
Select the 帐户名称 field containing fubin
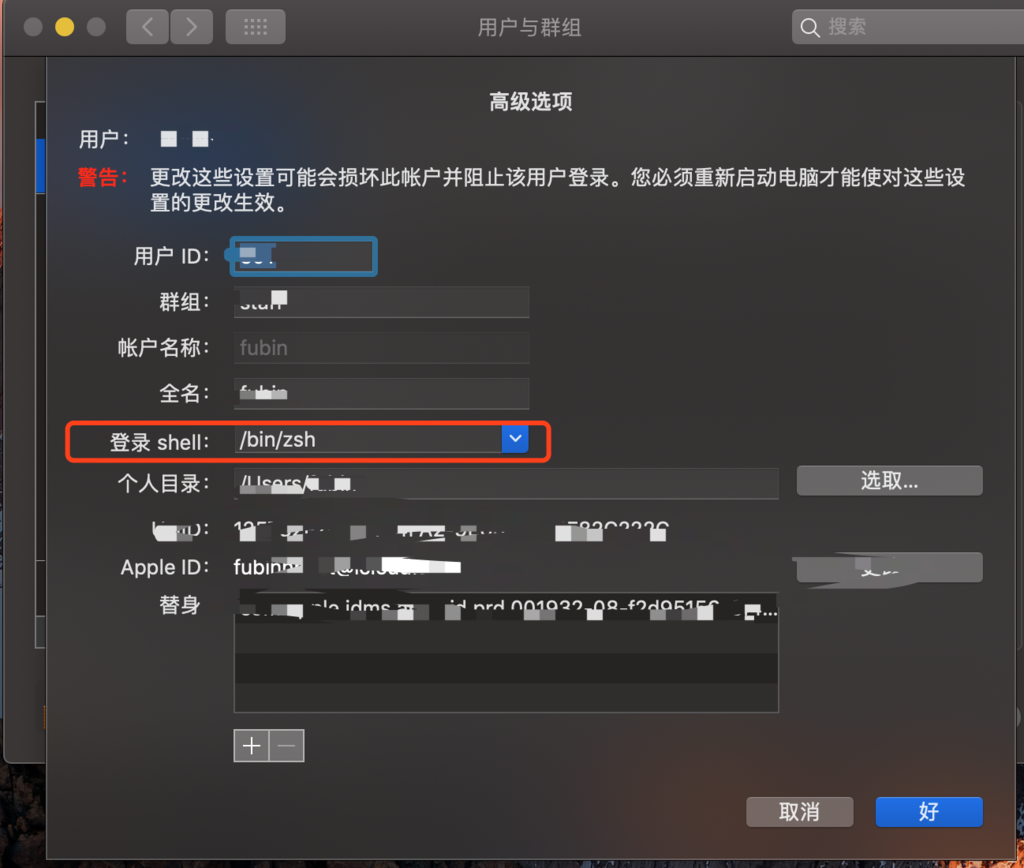coord(381,347)
